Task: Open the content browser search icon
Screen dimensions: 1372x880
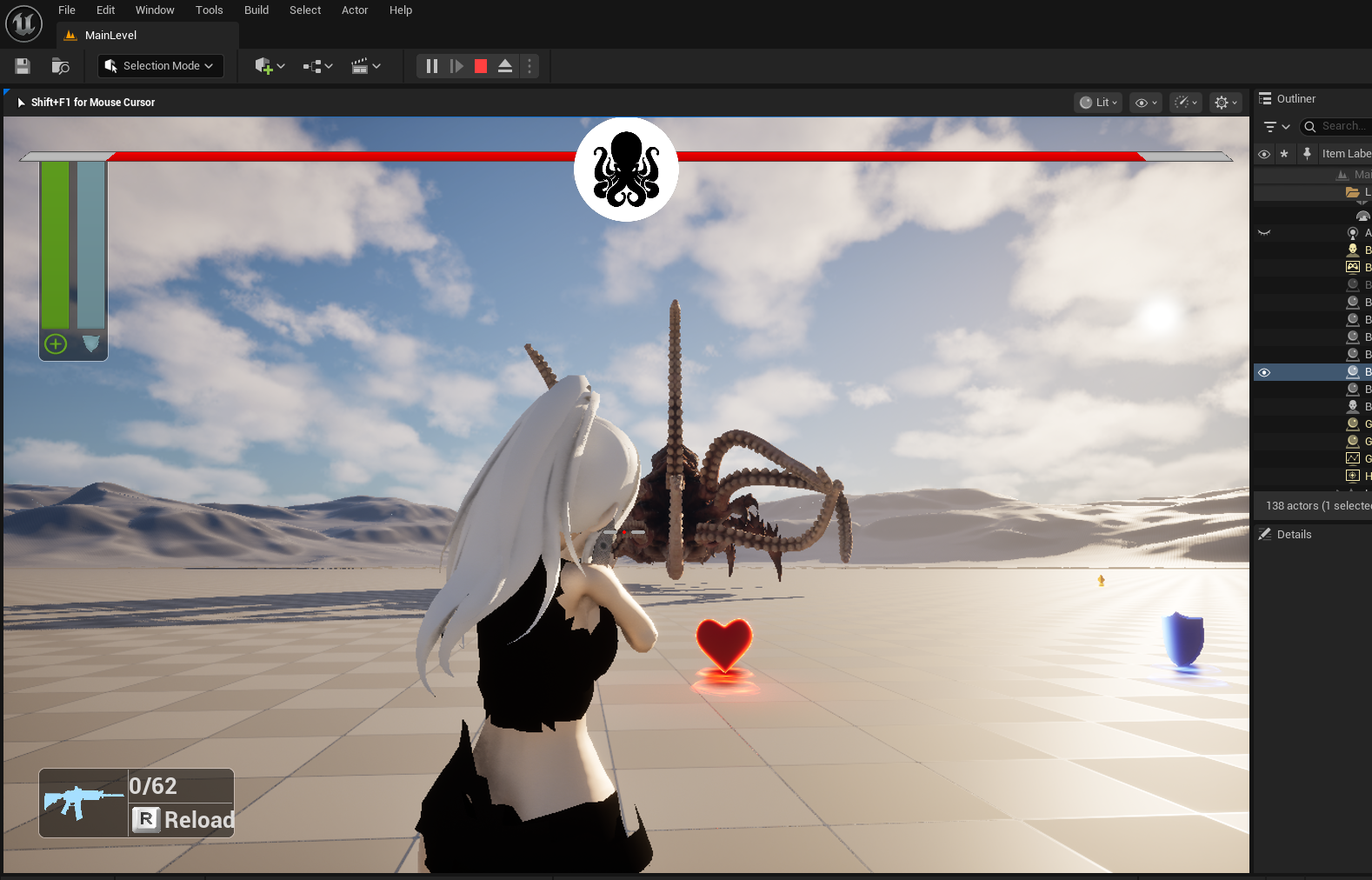Action: (60, 66)
